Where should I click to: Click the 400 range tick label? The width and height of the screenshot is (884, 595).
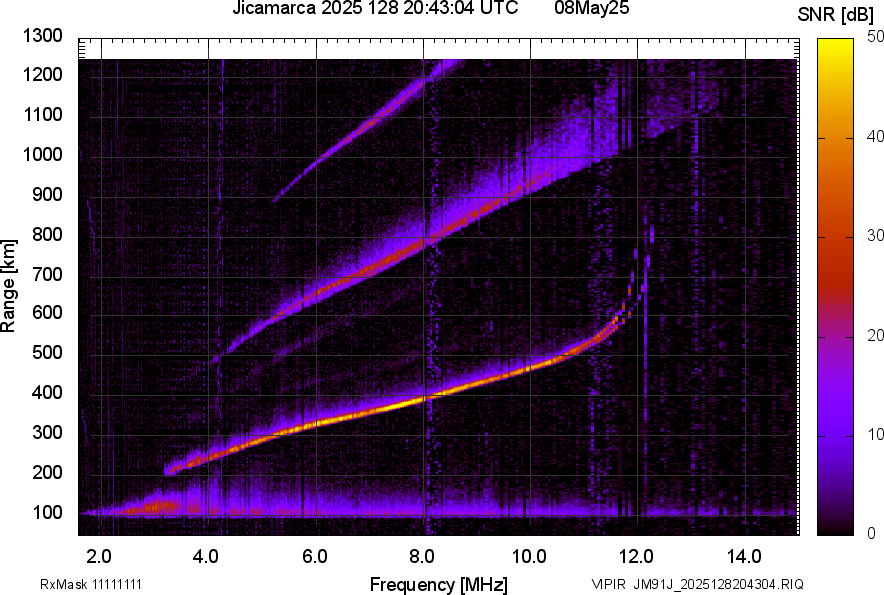click(47, 393)
